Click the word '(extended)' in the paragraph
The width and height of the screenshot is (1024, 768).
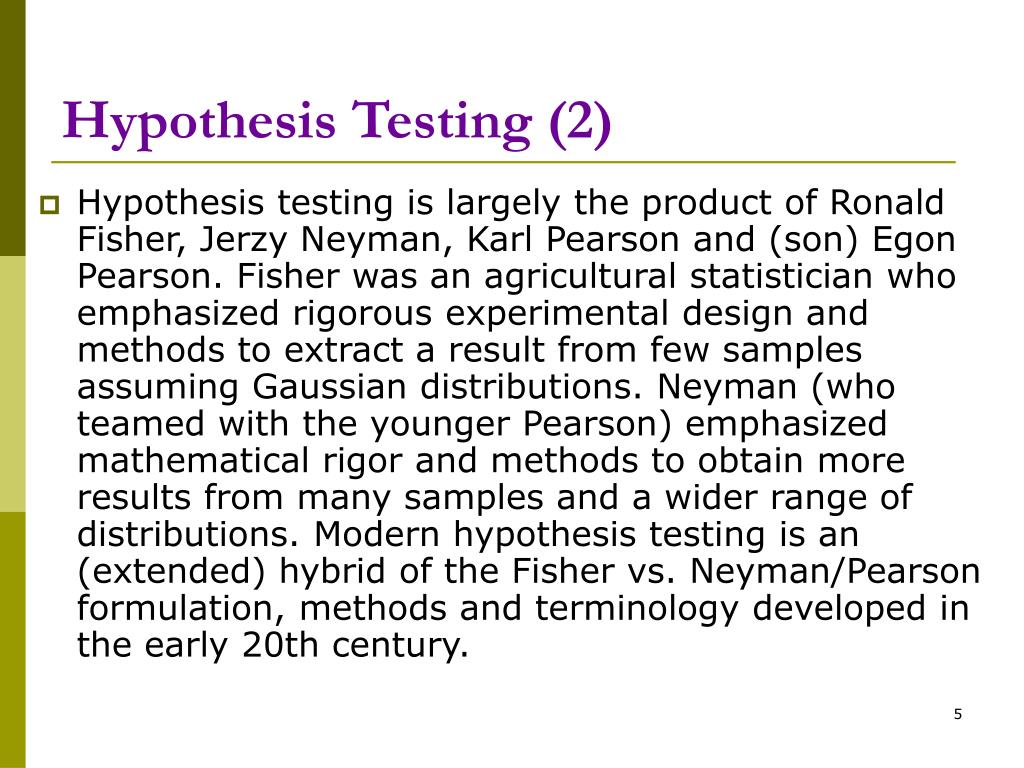pos(171,571)
